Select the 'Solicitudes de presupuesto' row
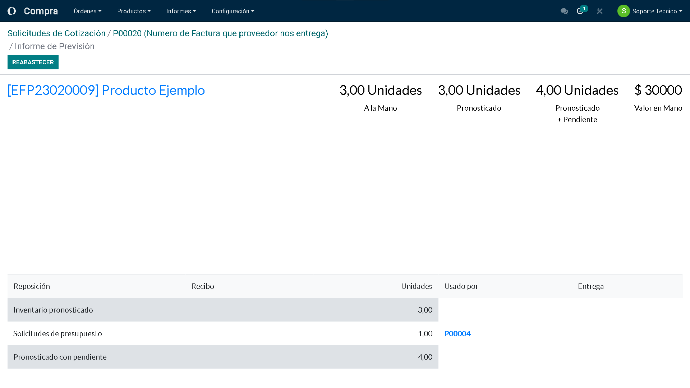The image size is (690, 388). point(223,333)
